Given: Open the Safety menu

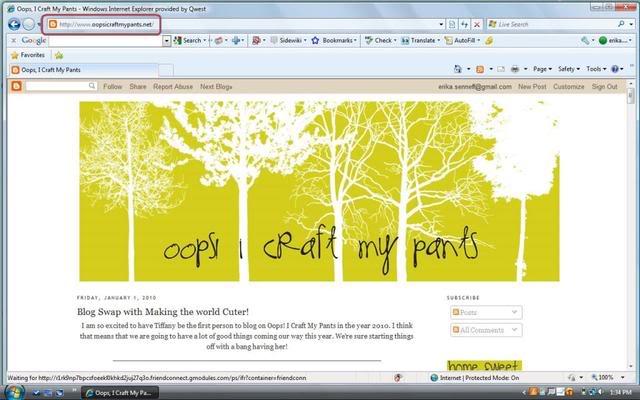Looking at the screenshot, I should pyautogui.click(x=569, y=69).
